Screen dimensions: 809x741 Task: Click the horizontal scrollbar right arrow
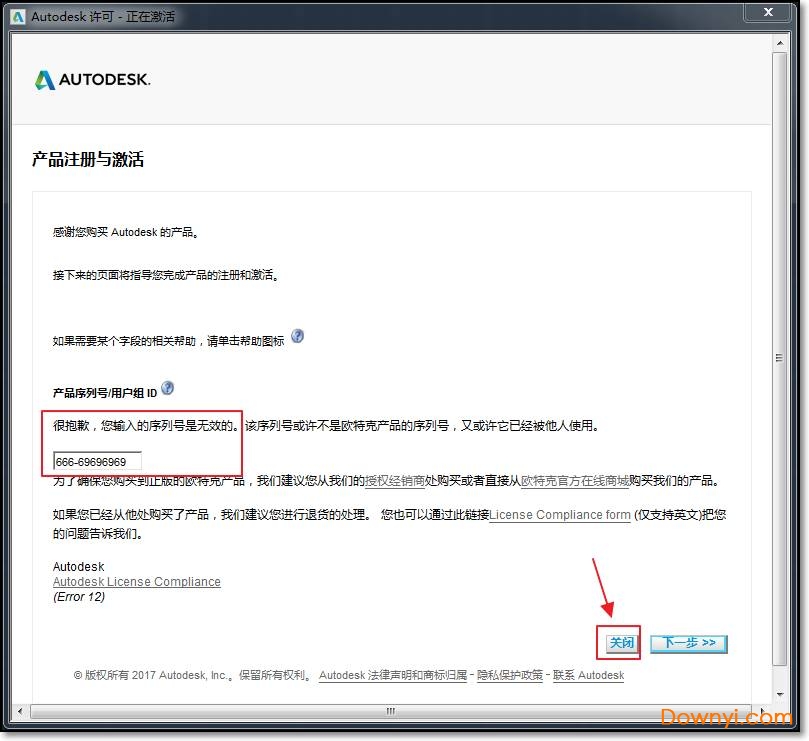tap(761, 711)
